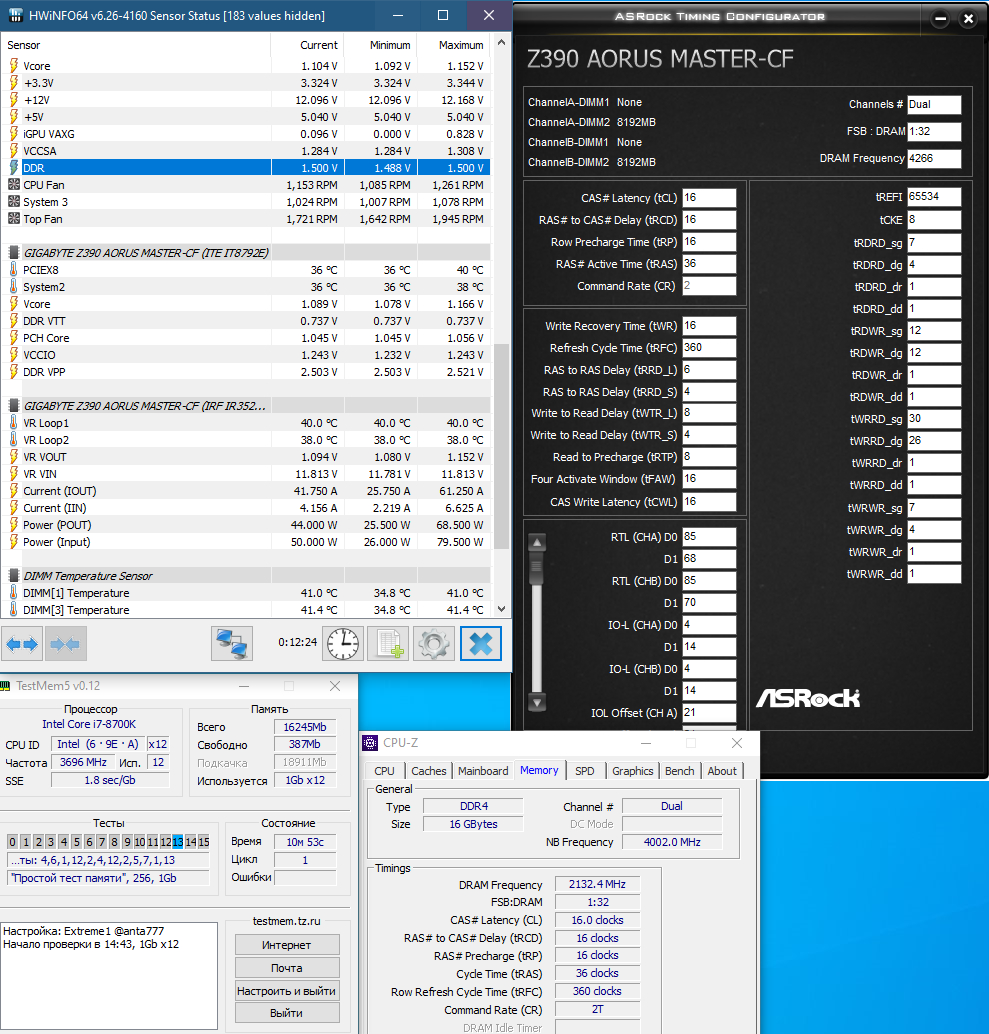Click the clock reset-timer icon in HWiNFO
The width and height of the screenshot is (989, 1034).
point(343,644)
